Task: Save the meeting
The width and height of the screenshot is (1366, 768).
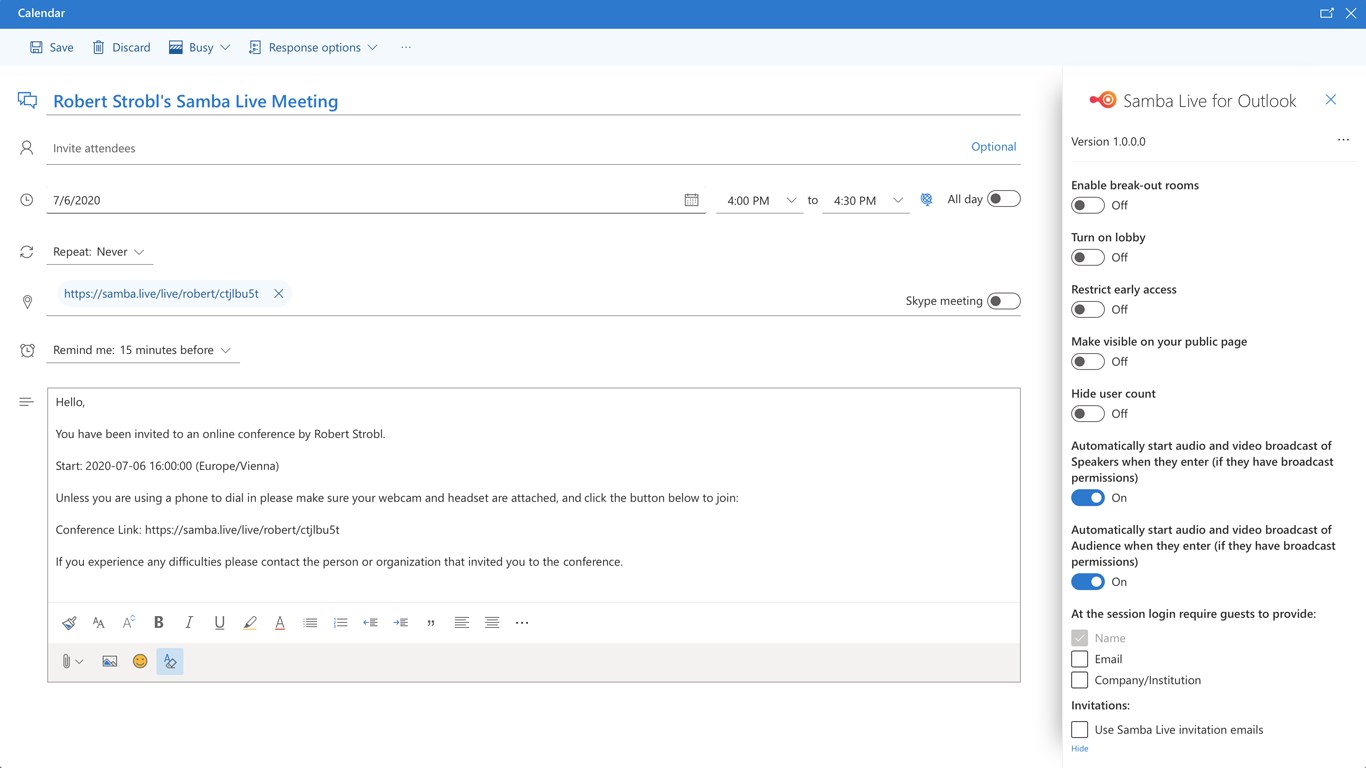Action: [x=52, y=47]
